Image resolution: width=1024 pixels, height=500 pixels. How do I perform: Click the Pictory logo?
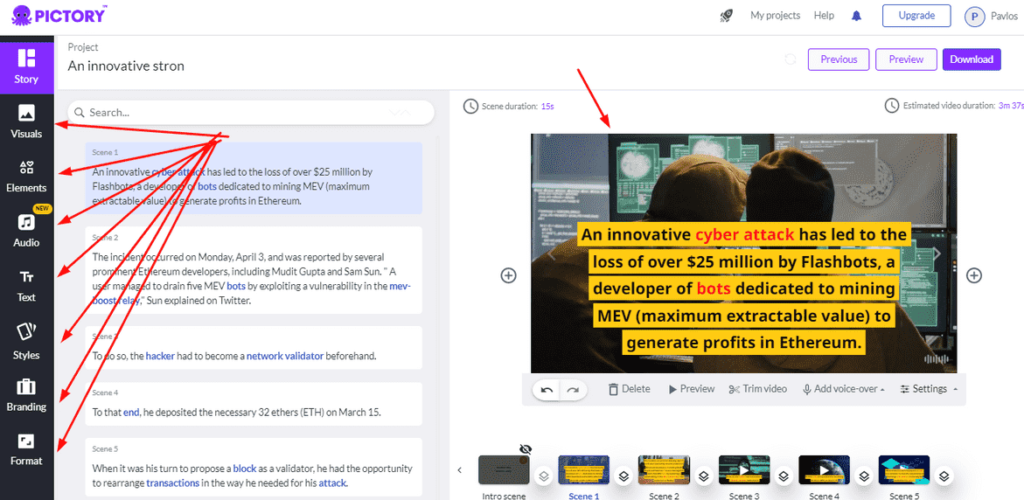[x=59, y=15]
